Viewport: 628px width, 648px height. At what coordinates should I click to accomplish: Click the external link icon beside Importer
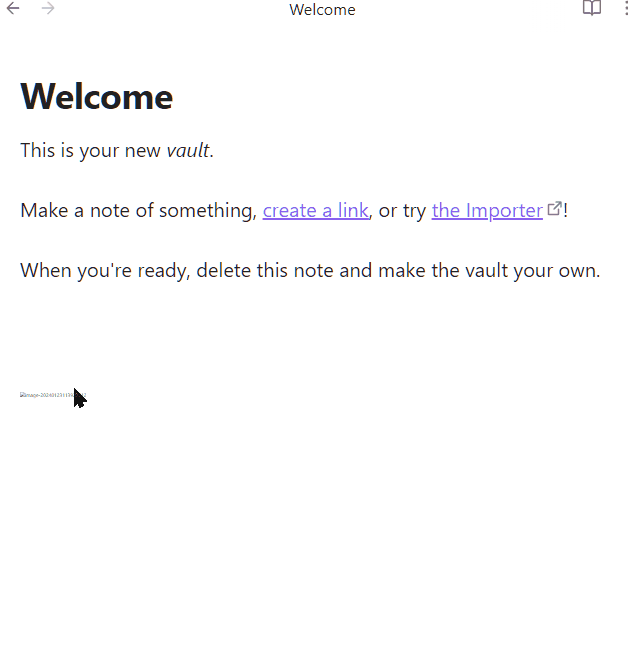tap(554, 209)
